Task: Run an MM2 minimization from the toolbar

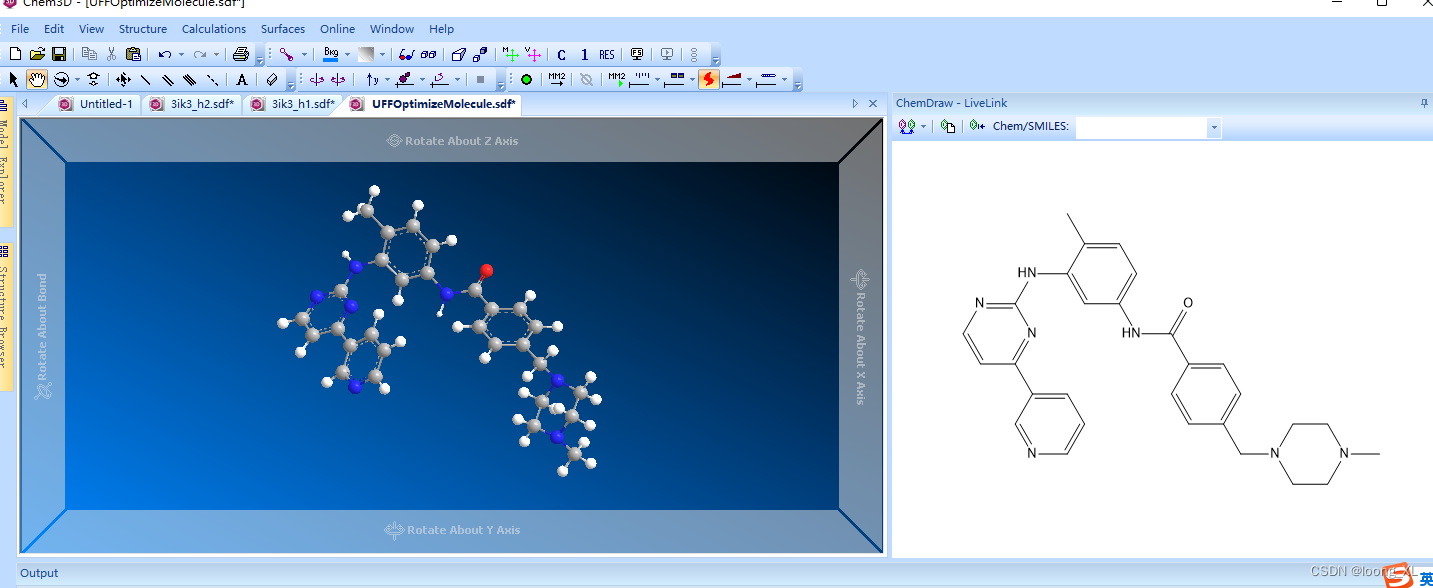Action: click(x=556, y=79)
